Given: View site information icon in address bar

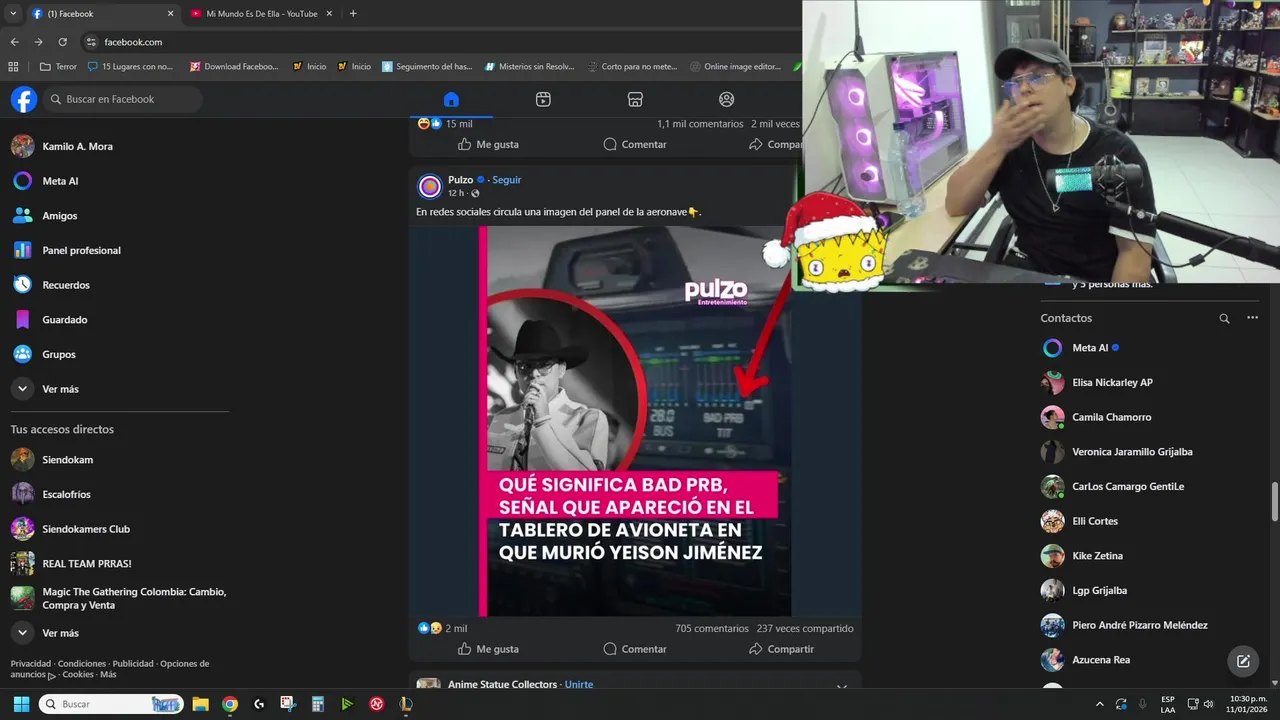Looking at the screenshot, I should click(91, 42).
